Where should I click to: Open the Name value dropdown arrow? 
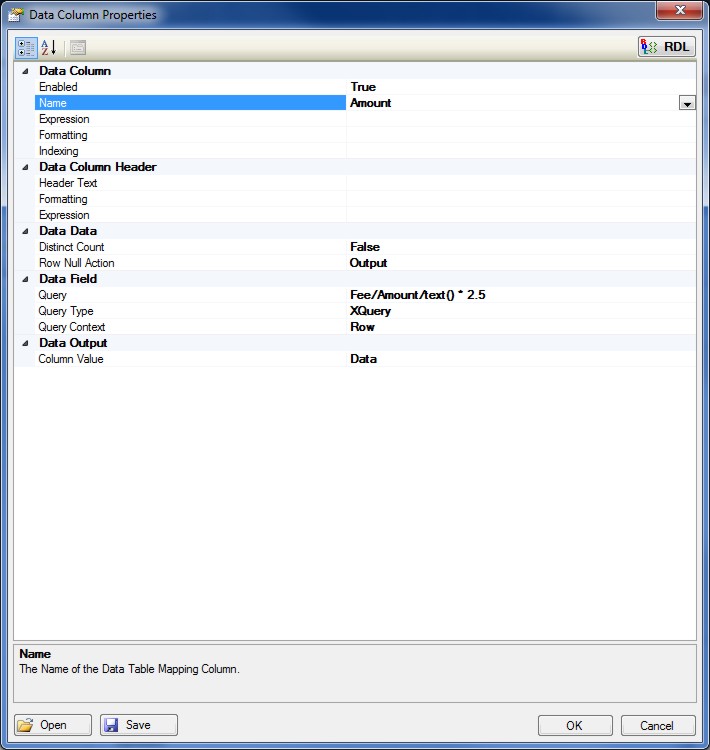point(687,103)
